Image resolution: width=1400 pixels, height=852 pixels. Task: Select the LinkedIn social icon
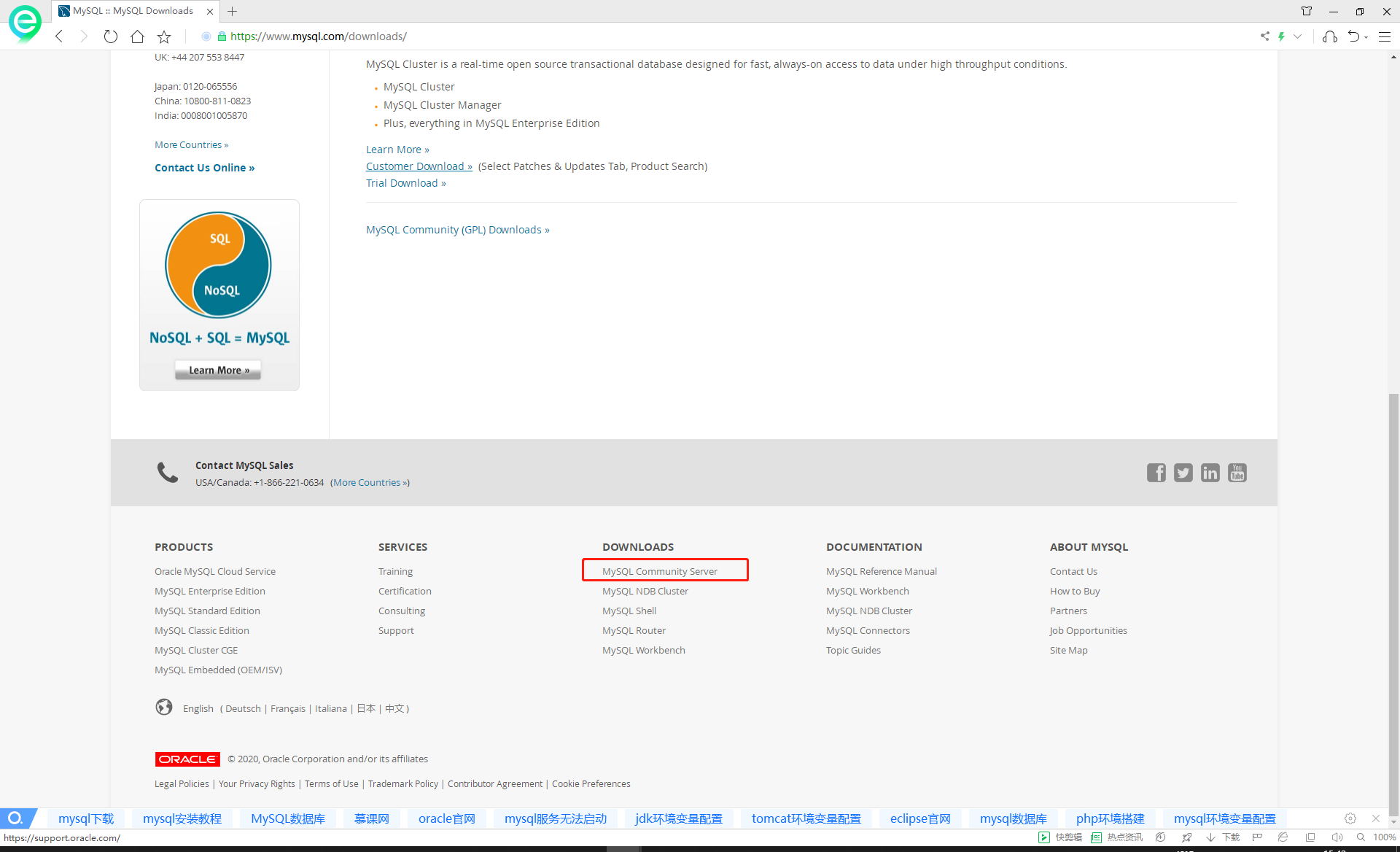point(1210,473)
